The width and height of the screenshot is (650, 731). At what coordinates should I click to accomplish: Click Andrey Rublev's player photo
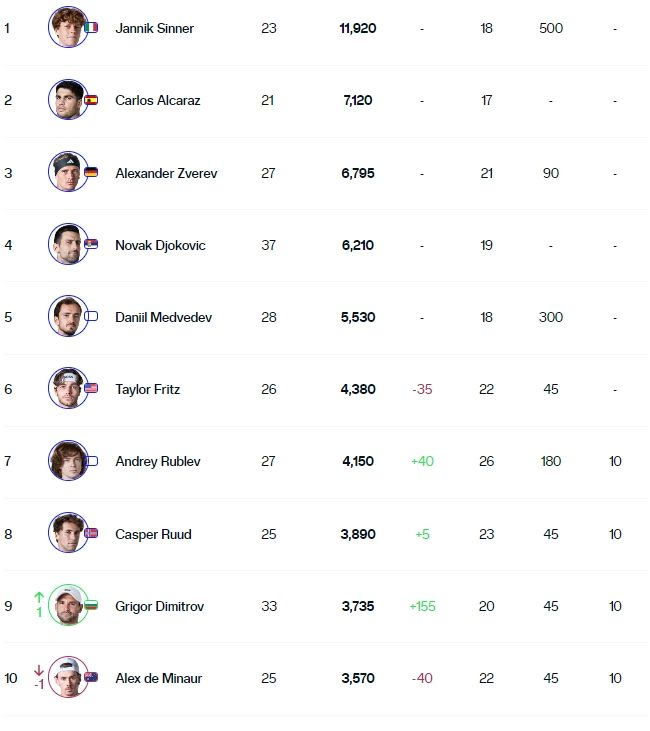[67, 460]
